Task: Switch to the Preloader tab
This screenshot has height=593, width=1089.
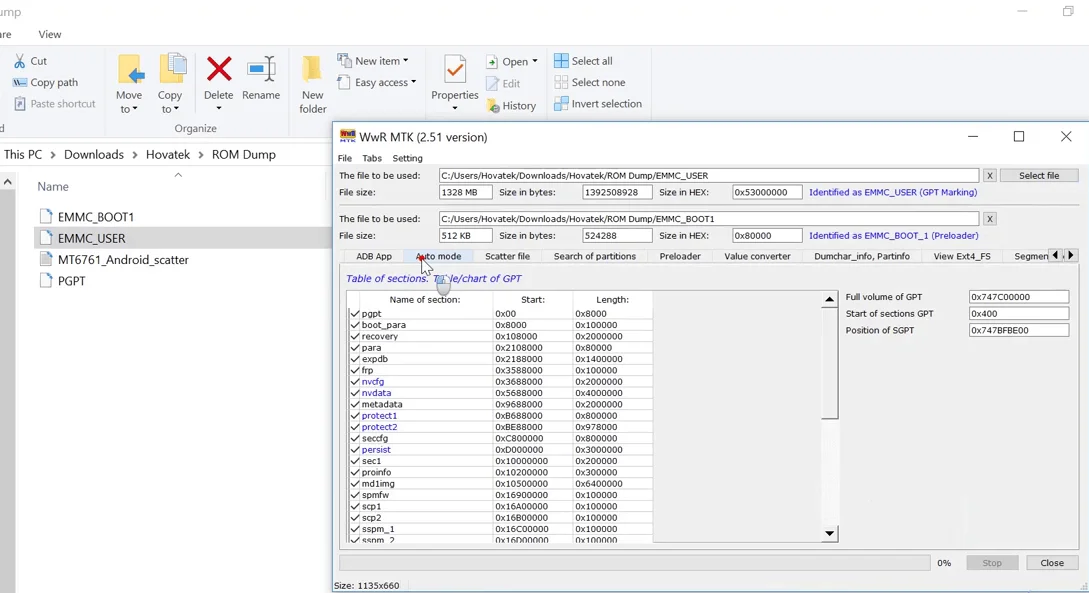Action: (680, 256)
